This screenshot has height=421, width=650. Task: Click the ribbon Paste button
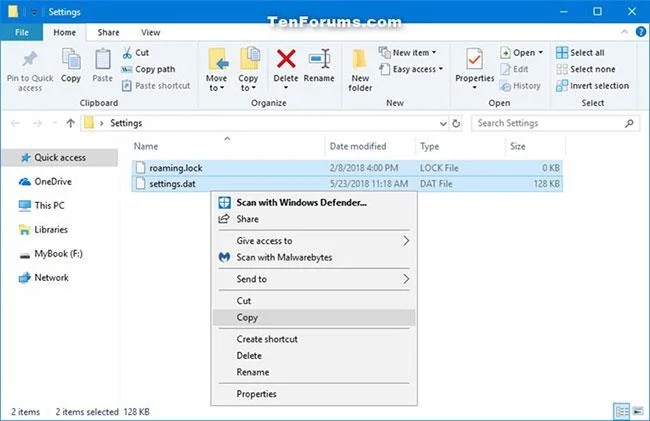(x=102, y=66)
